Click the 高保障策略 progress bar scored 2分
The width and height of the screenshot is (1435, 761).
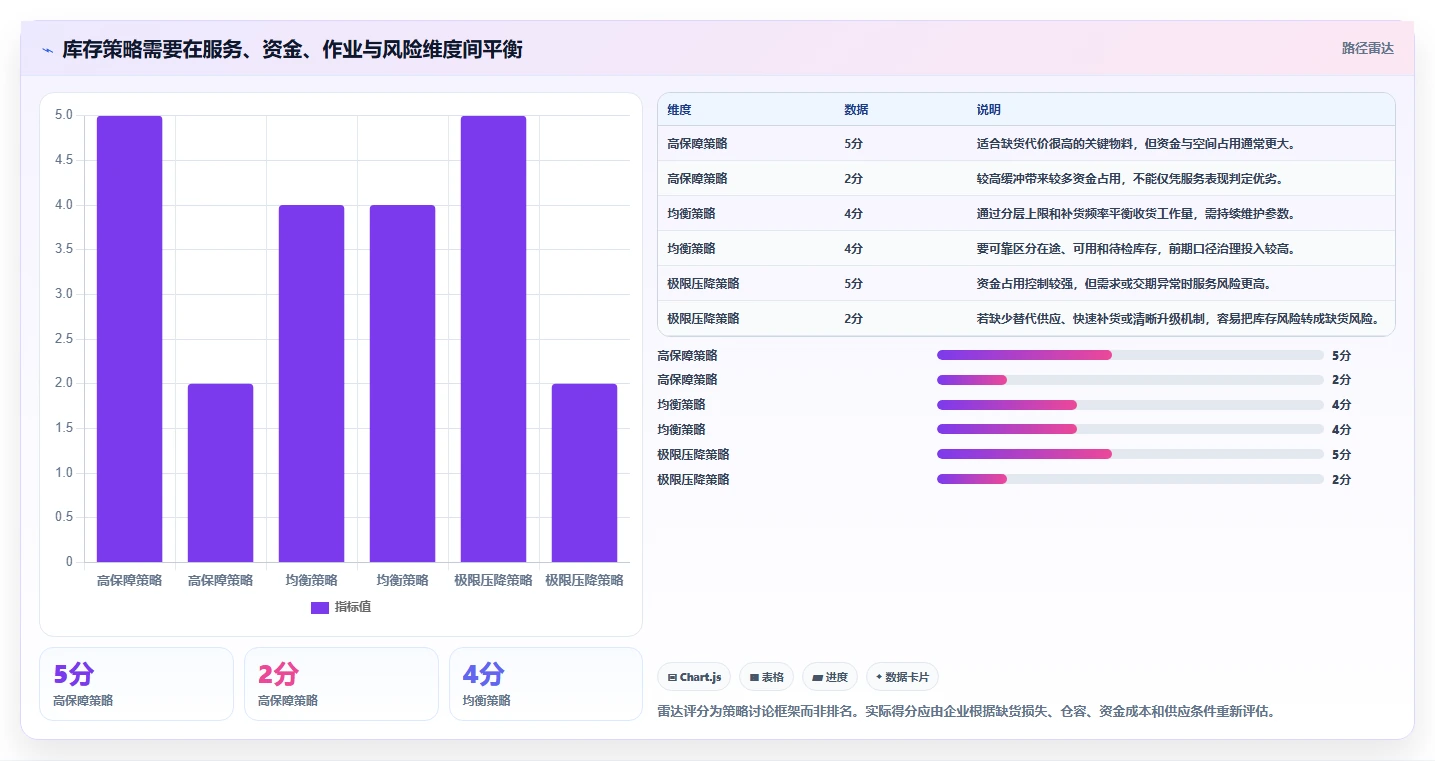(x=1130, y=380)
